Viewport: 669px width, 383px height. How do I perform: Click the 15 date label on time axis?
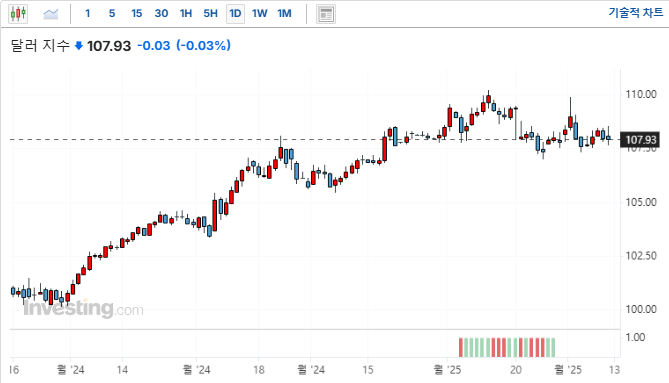(x=368, y=370)
